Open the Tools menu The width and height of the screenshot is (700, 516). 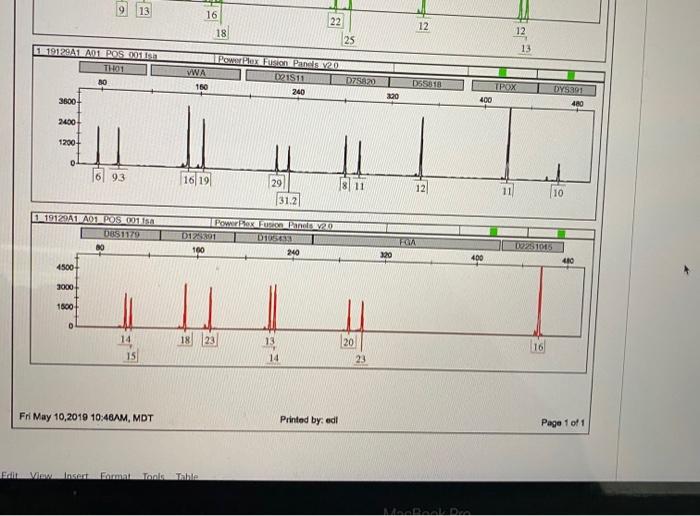click(x=153, y=477)
